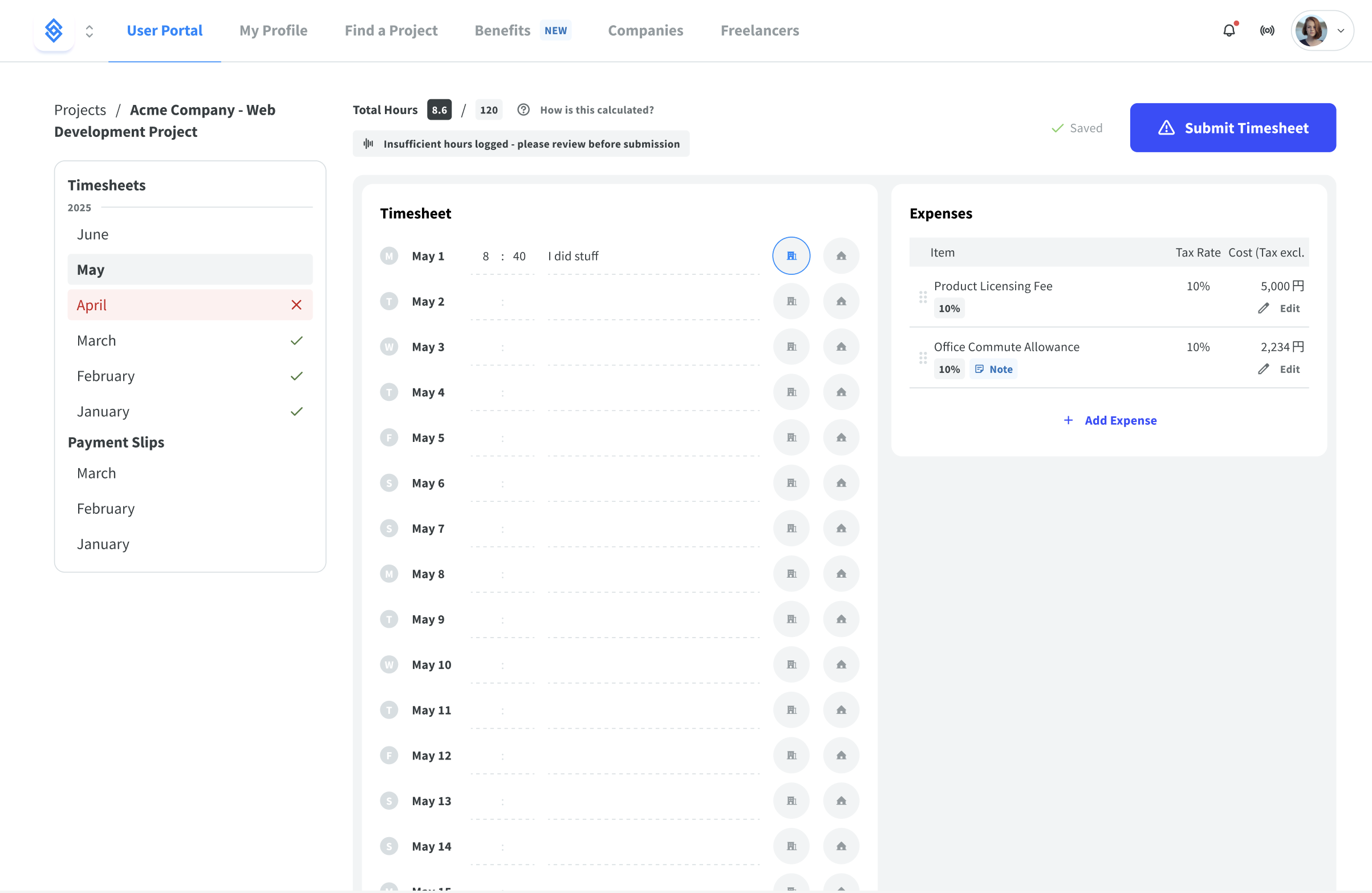Click red X icon next to April

297,305
